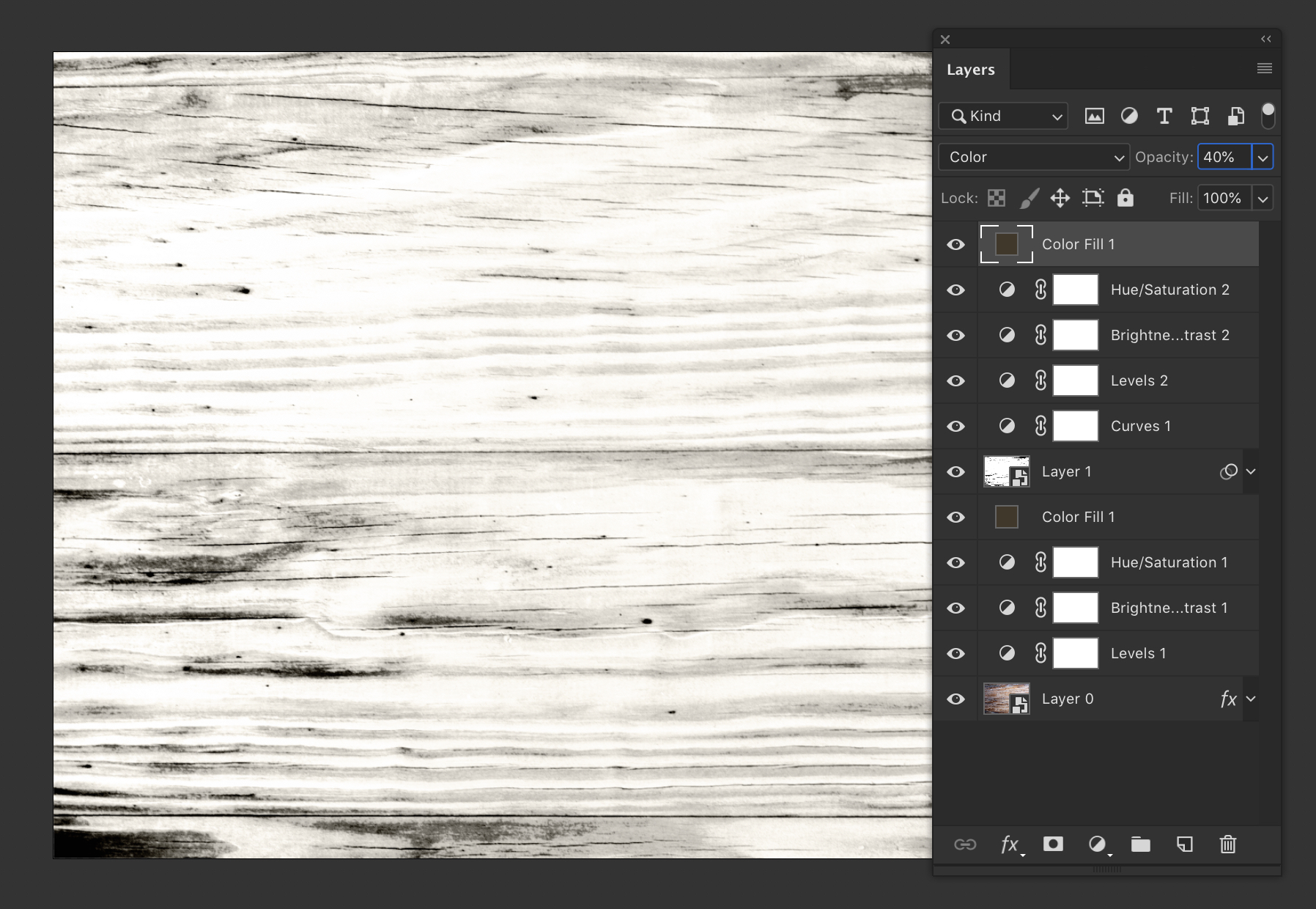The image size is (1316, 909).
Task: Hide the Brightness/Contrast 2 layer
Action: [x=955, y=335]
